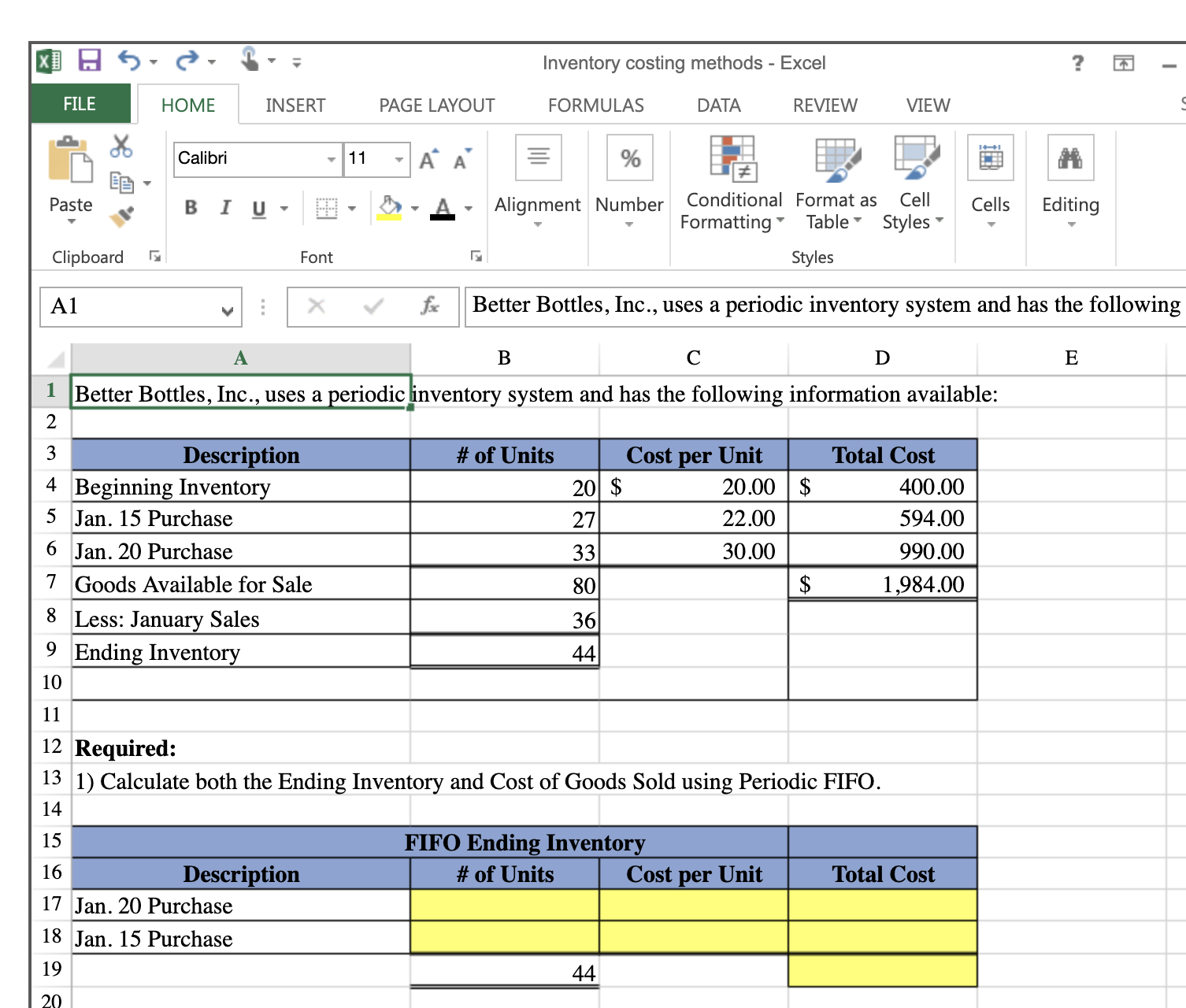Switch to the FORMULAS ribbon tab
Image resolution: width=1186 pixels, height=1008 pixels.
[x=595, y=104]
